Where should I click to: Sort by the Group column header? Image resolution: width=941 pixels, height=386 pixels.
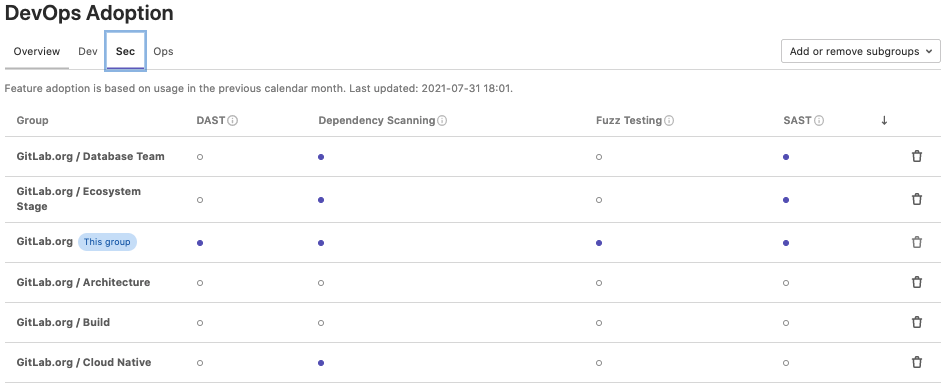32,120
